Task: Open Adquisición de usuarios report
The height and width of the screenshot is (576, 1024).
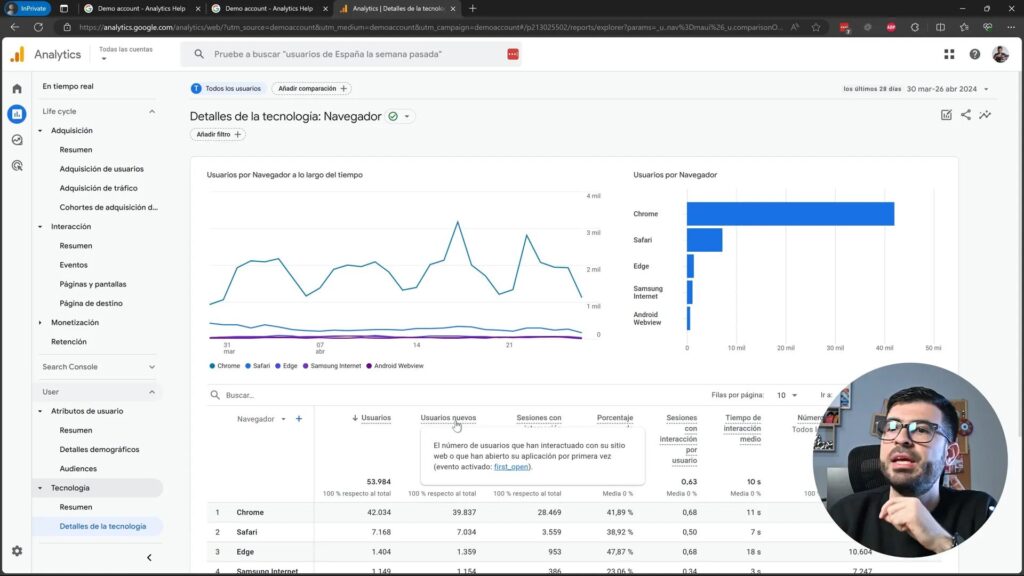Action: click(101, 169)
